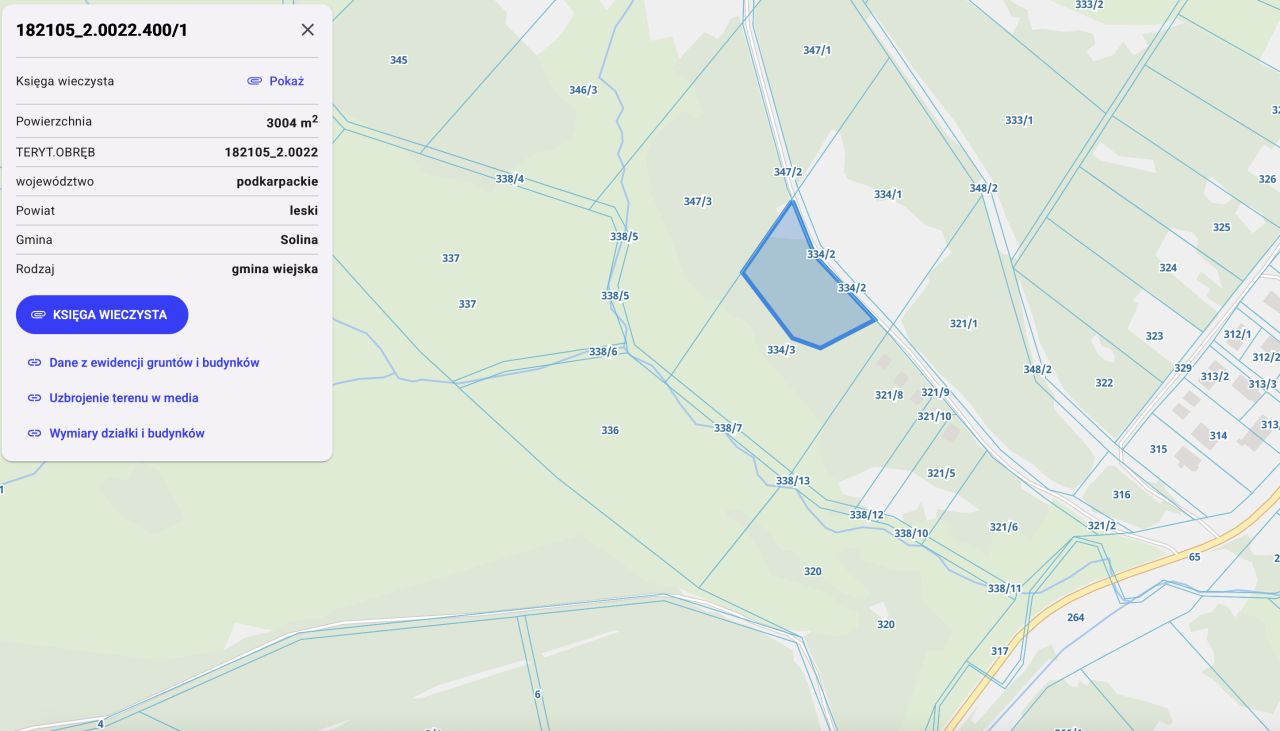Open Uzbrojenie terenu w media
This screenshot has height=731, width=1280.
(x=124, y=398)
